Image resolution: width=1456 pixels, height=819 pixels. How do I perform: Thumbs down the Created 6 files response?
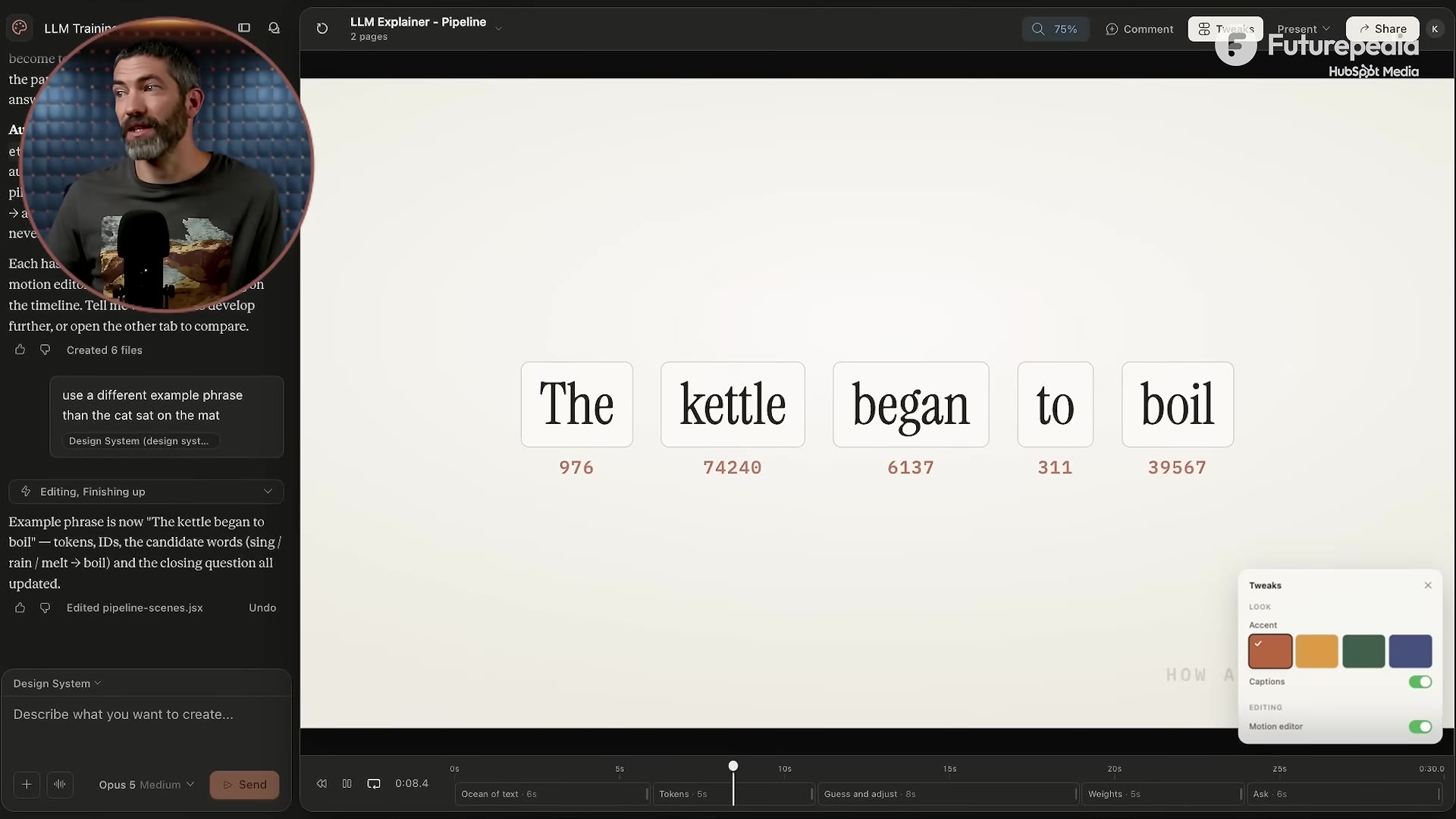(45, 350)
